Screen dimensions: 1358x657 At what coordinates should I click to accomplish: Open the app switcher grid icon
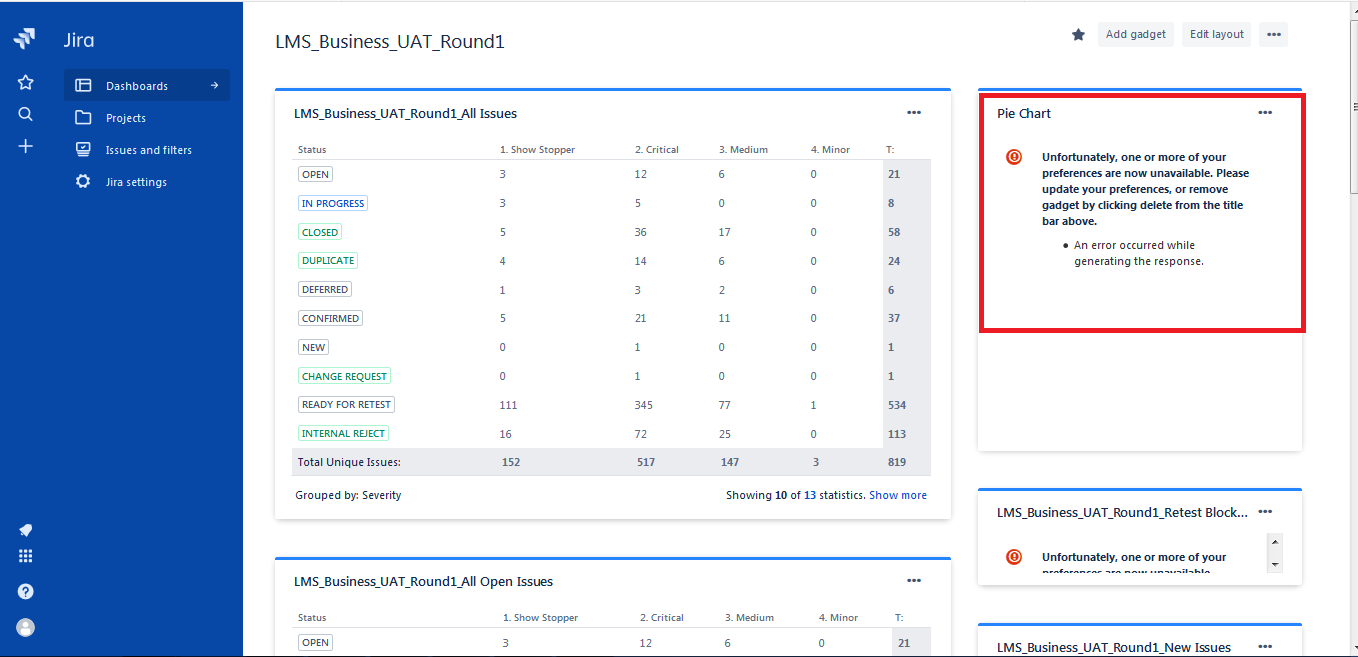point(26,556)
